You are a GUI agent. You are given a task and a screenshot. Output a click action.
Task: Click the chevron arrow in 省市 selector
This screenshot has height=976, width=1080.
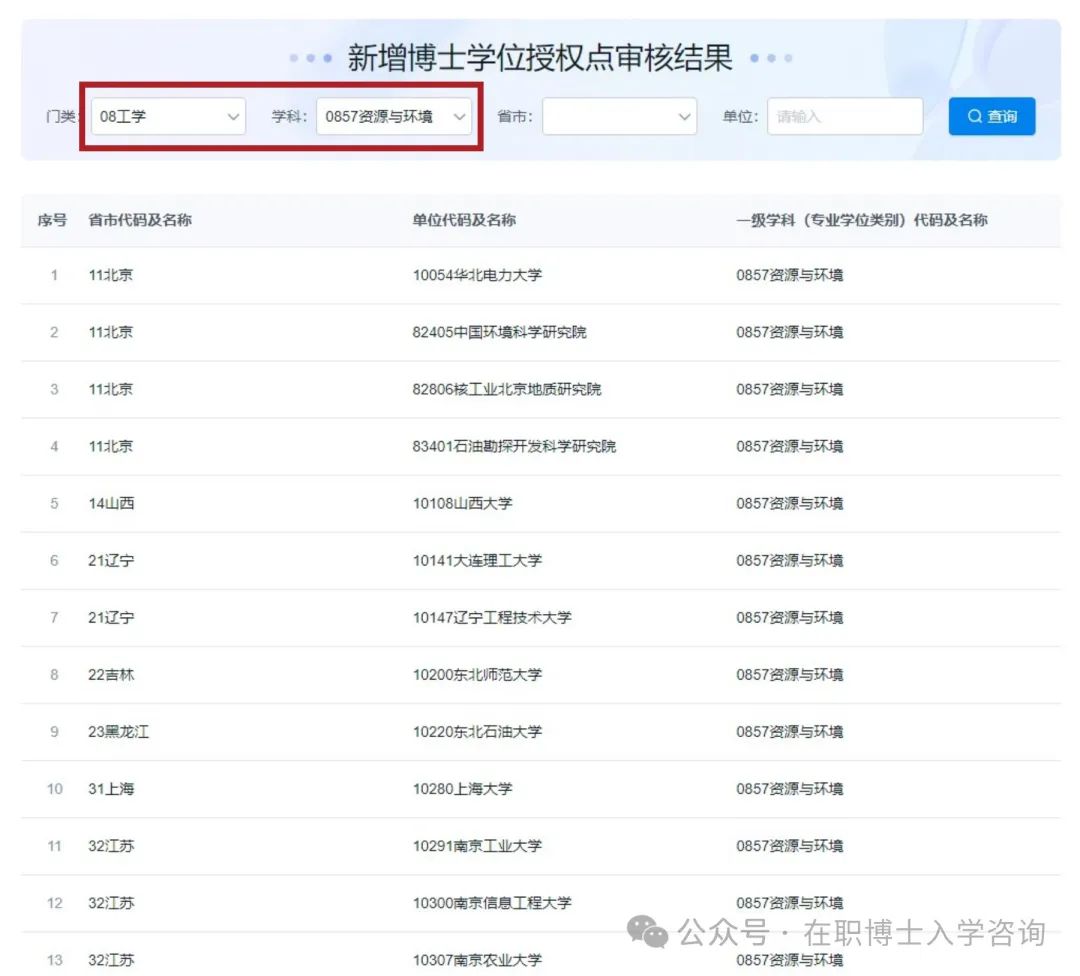pos(685,117)
